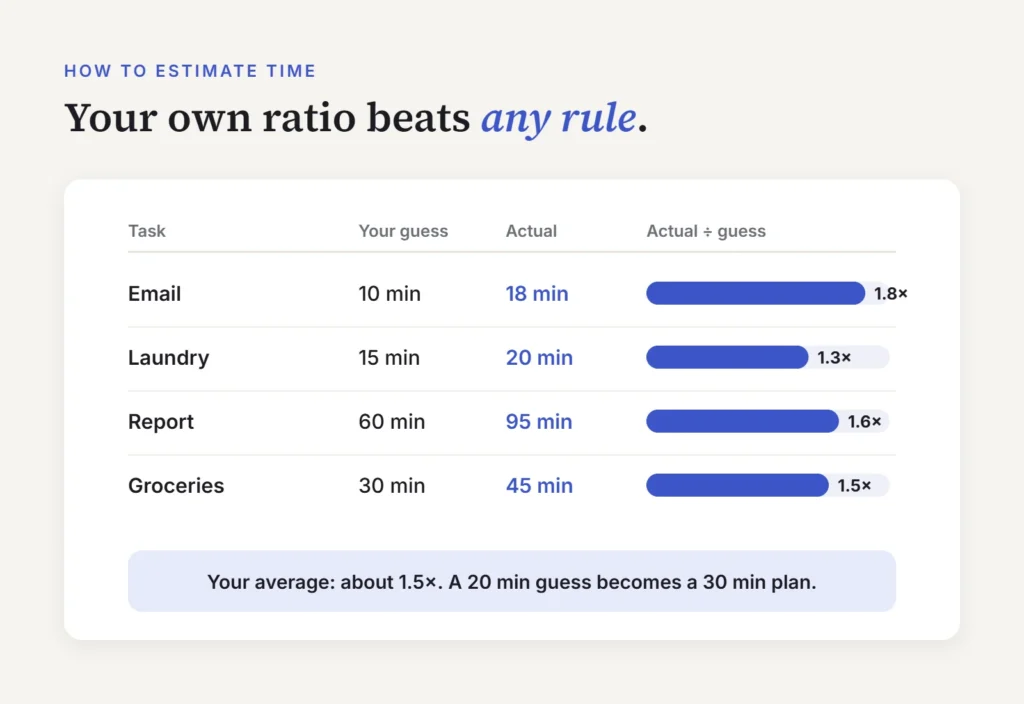Click the 'Actual' column header

click(x=531, y=231)
